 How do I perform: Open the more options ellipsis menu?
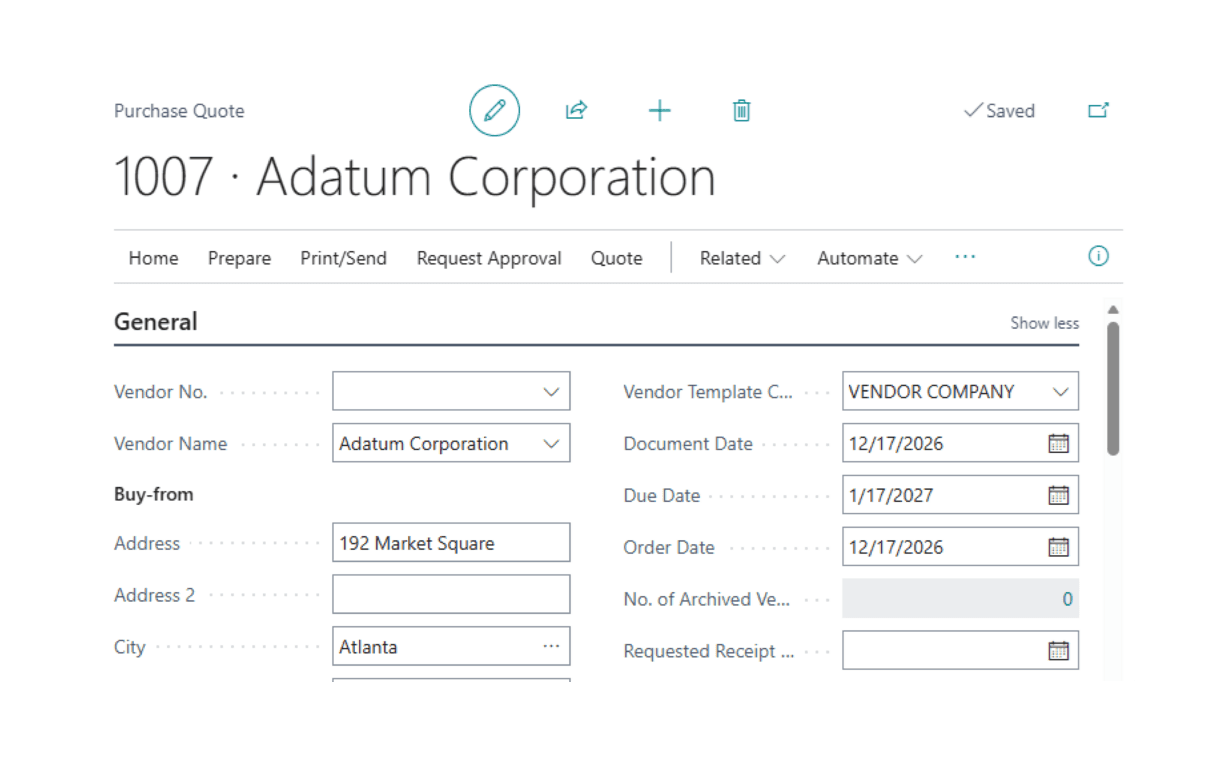964,257
